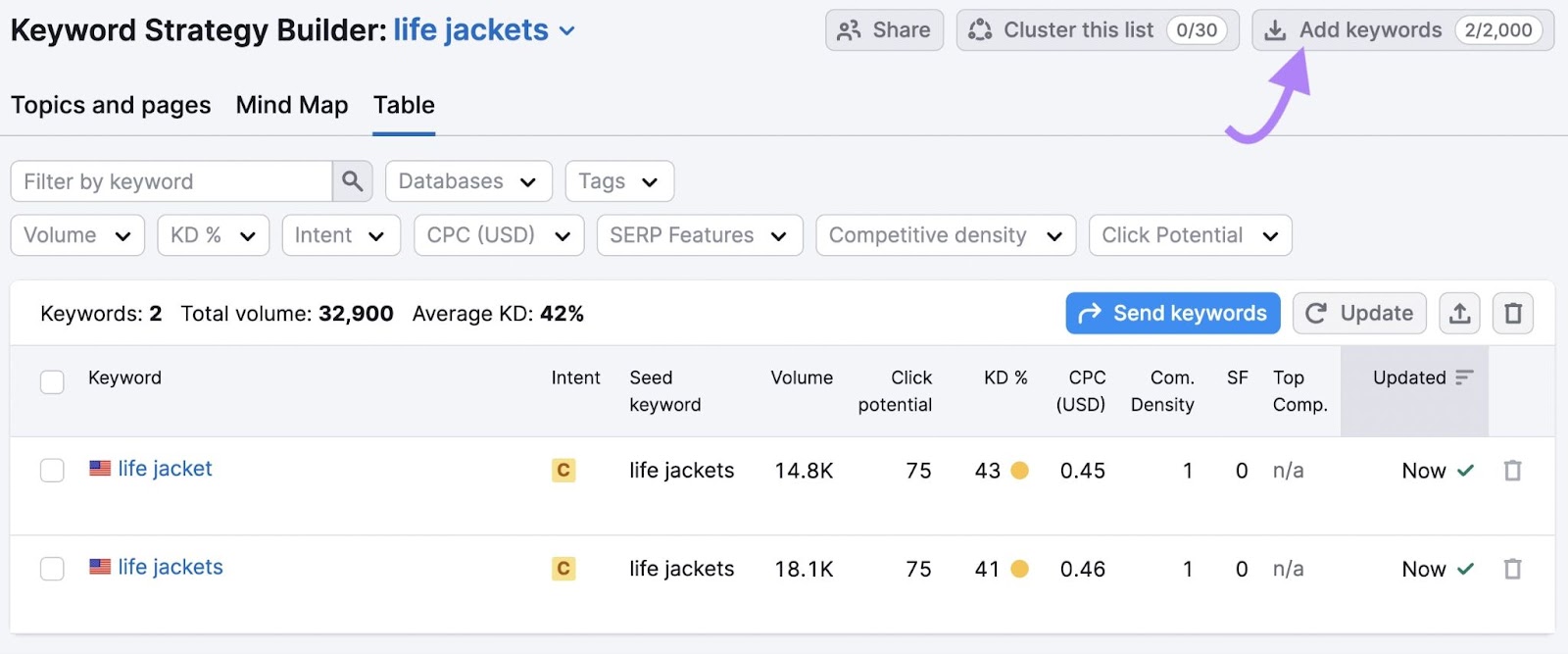Click Add keywords button
The width and height of the screenshot is (1568, 654).
(x=1402, y=30)
